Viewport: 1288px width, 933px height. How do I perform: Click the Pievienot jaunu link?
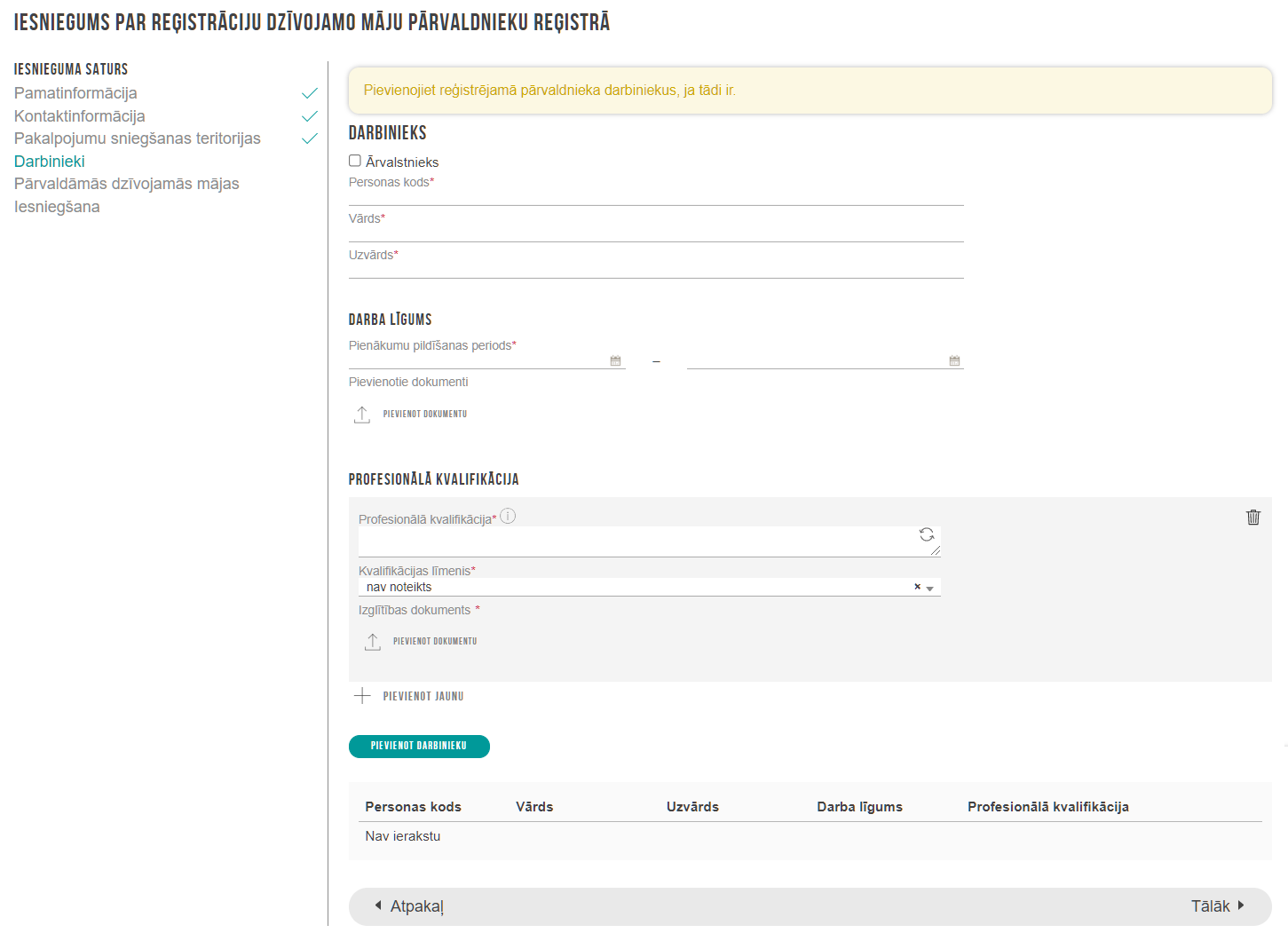click(423, 697)
